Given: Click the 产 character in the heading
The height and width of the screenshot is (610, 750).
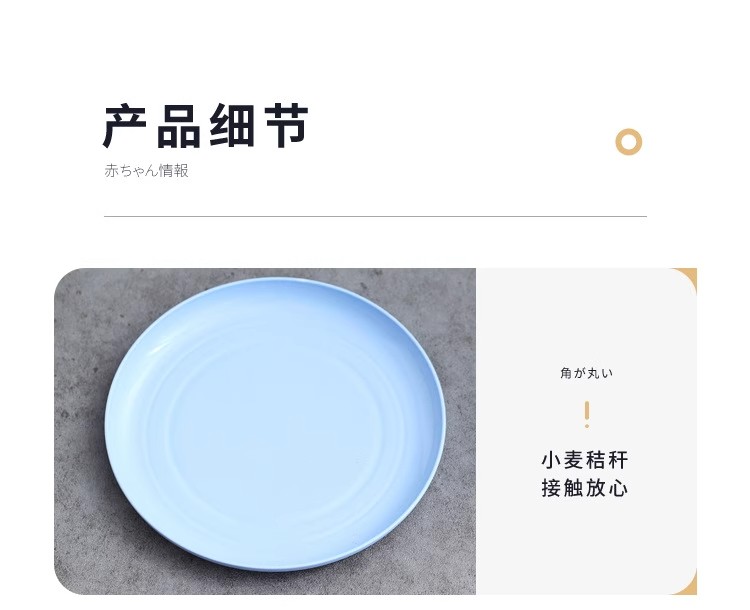Looking at the screenshot, I should point(125,126).
